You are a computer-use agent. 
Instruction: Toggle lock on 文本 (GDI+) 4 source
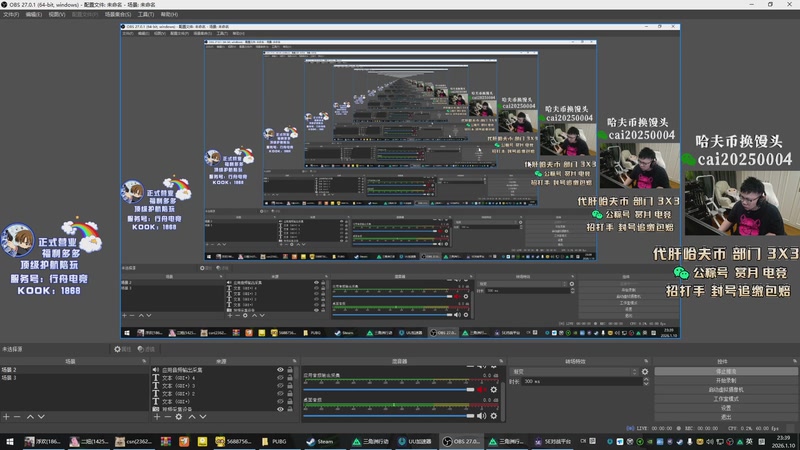290,378
